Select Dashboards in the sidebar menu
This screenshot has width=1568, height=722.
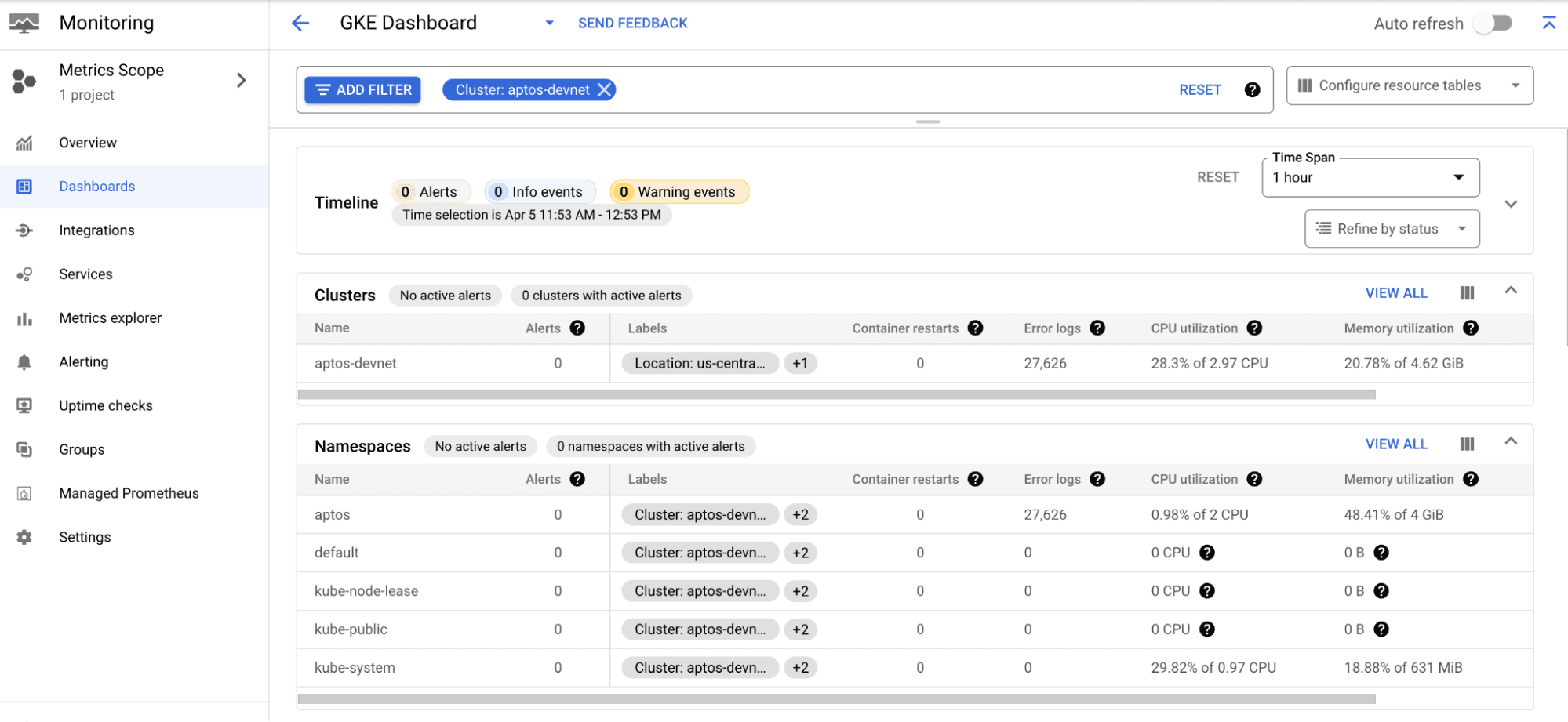pos(96,186)
